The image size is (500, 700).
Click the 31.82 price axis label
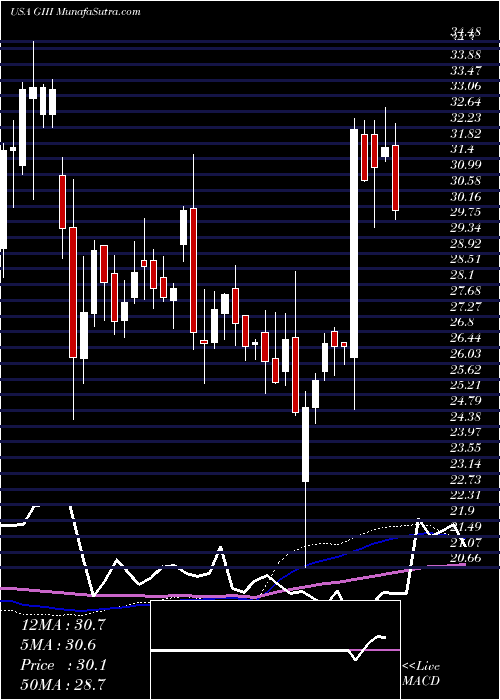coord(466,134)
